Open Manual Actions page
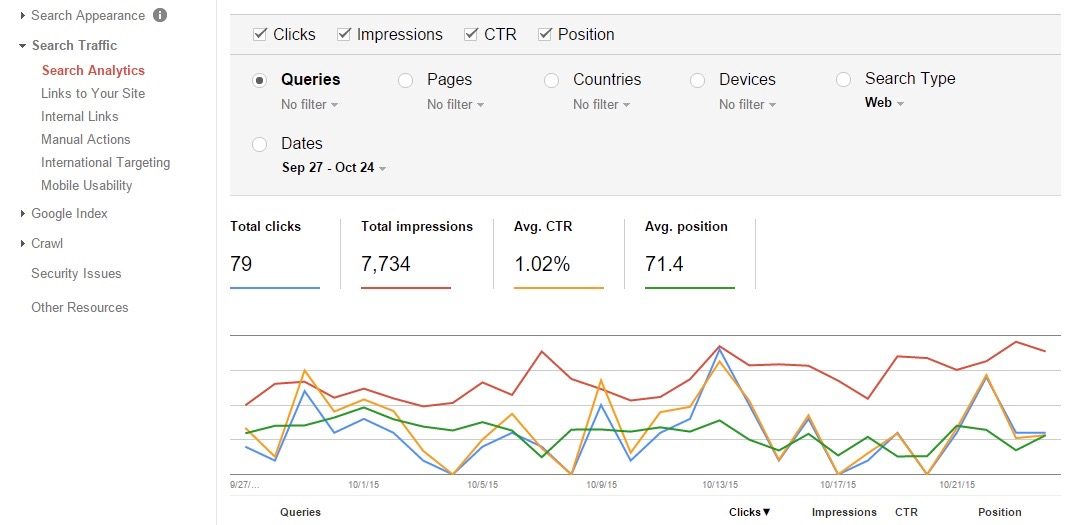Image resolution: width=1070 pixels, height=525 pixels. [85, 139]
